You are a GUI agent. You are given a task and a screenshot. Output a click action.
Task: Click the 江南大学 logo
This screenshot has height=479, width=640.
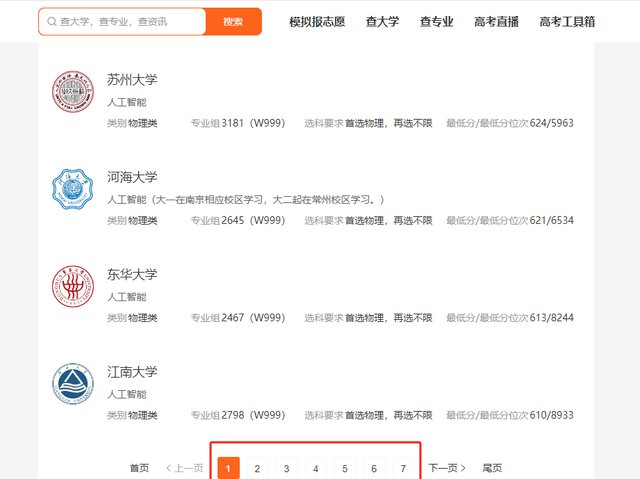tap(73, 384)
